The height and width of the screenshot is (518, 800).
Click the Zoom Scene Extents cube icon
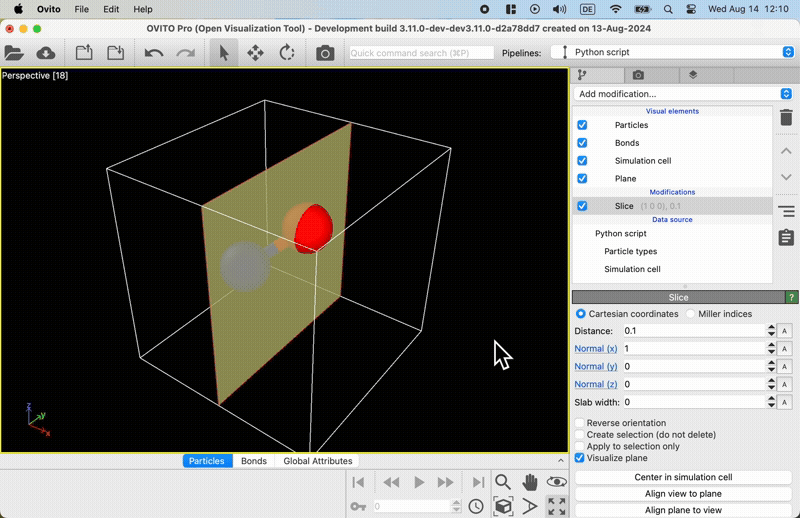click(x=503, y=507)
